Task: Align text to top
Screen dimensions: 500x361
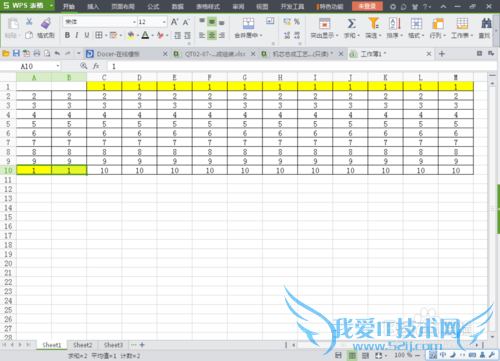Action: [x=202, y=22]
